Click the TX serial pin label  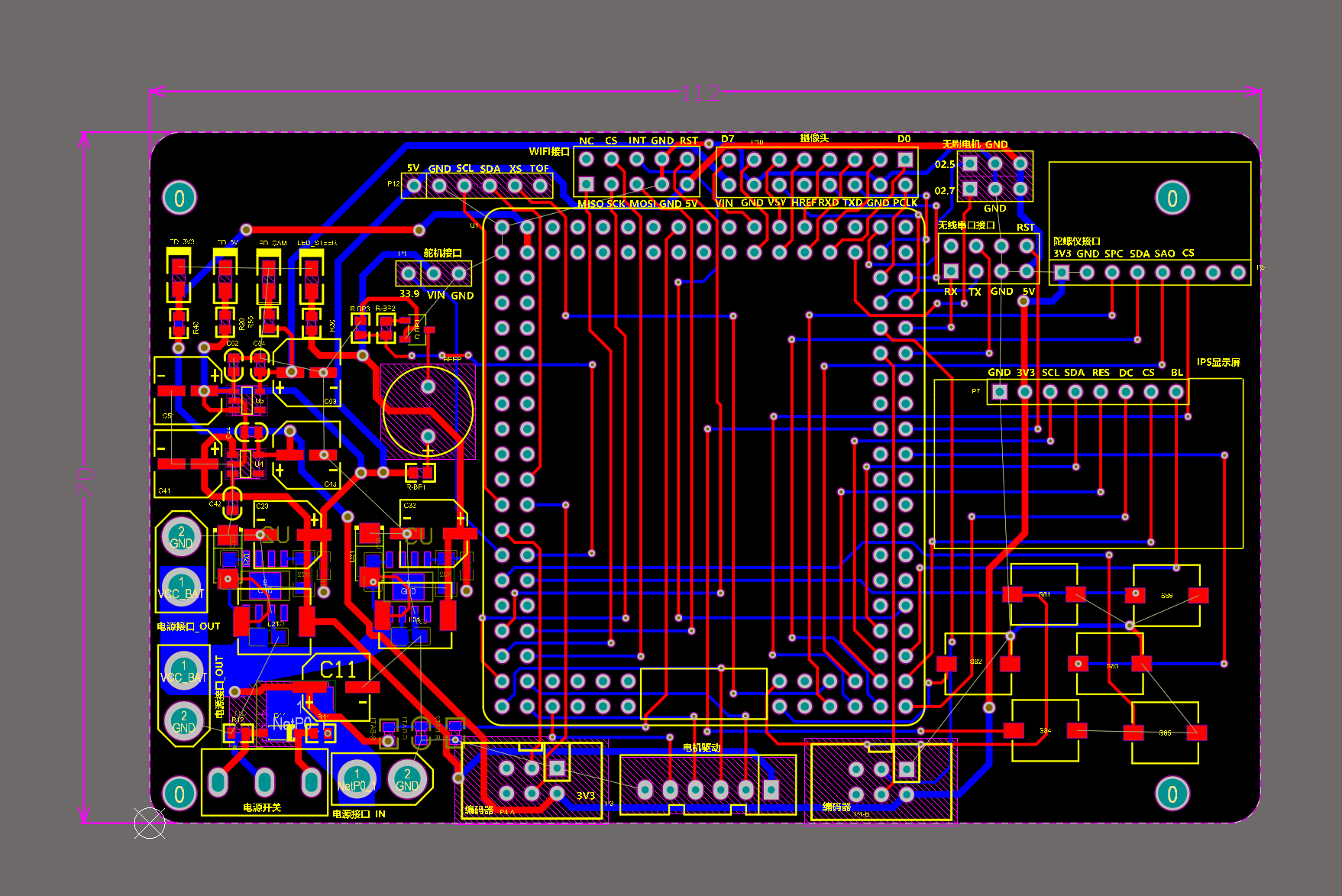pos(975,292)
